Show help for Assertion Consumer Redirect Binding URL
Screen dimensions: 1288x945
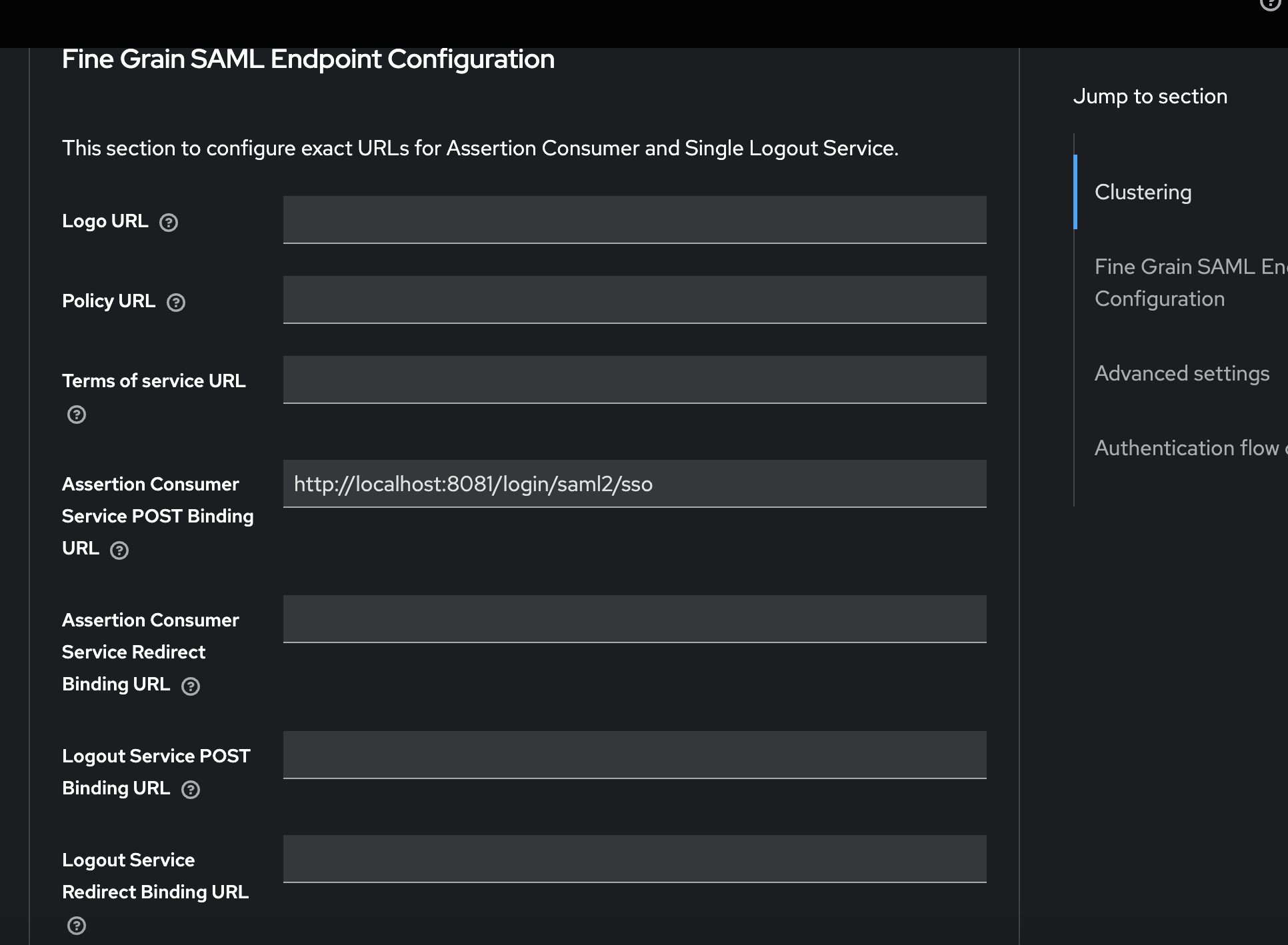pyautogui.click(x=191, y=686)
